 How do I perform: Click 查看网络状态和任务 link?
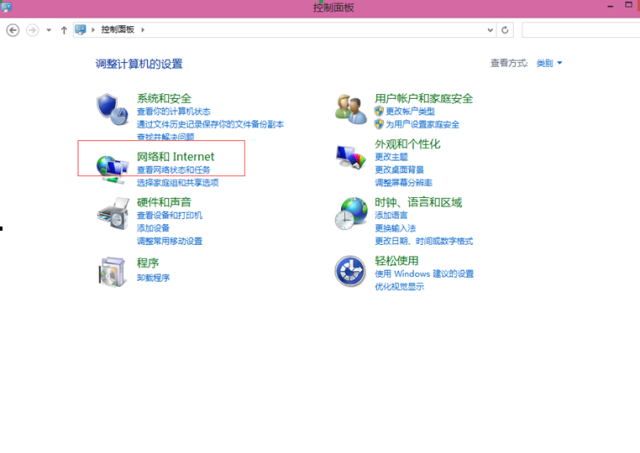click(x=173, y=170)
